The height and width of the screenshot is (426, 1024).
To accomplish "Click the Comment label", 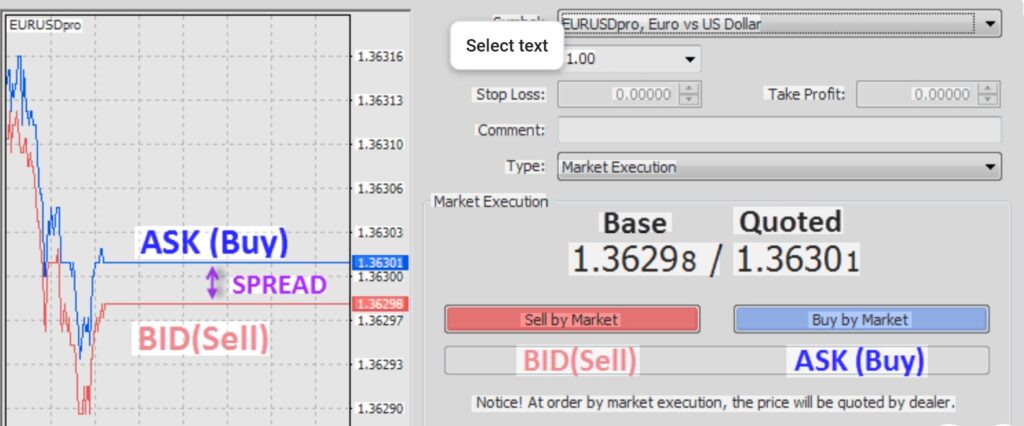I will point(511,130).
